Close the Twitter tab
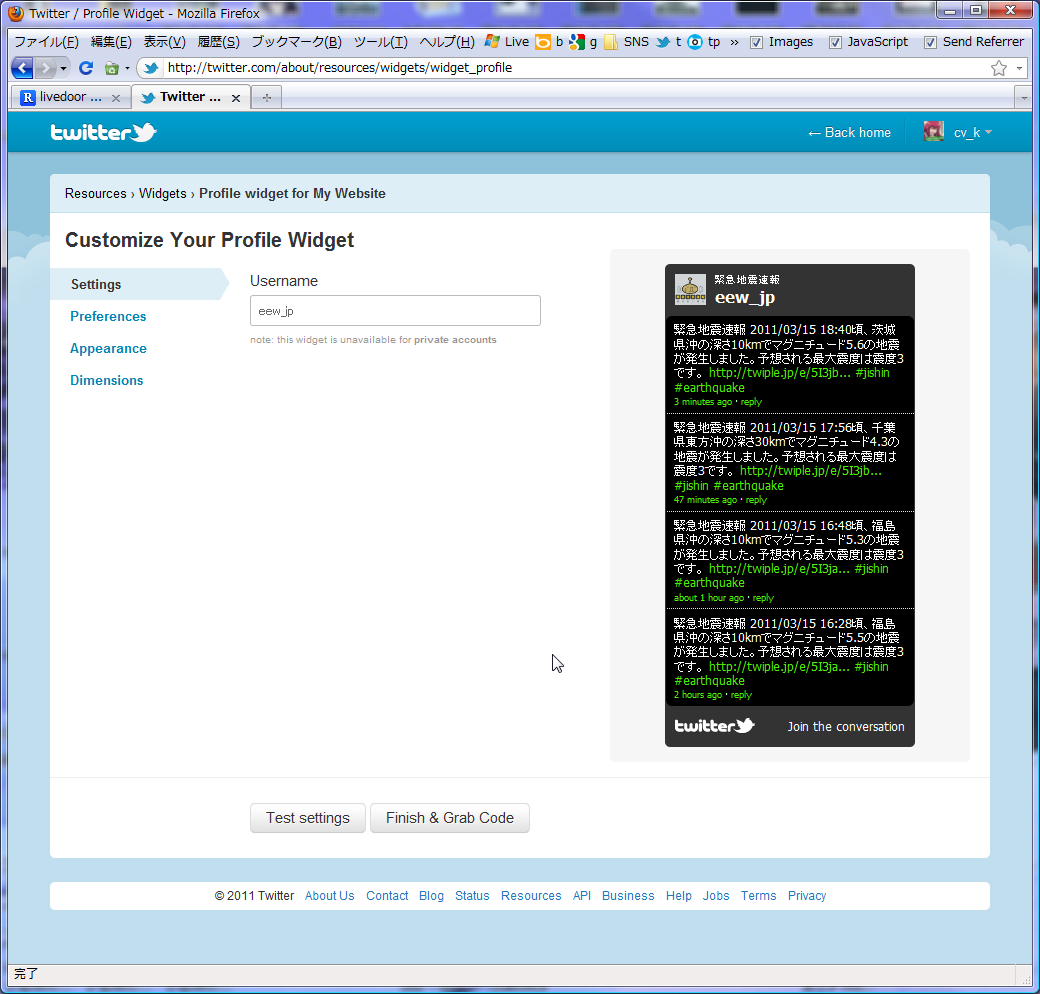 [x=235, y=98]
